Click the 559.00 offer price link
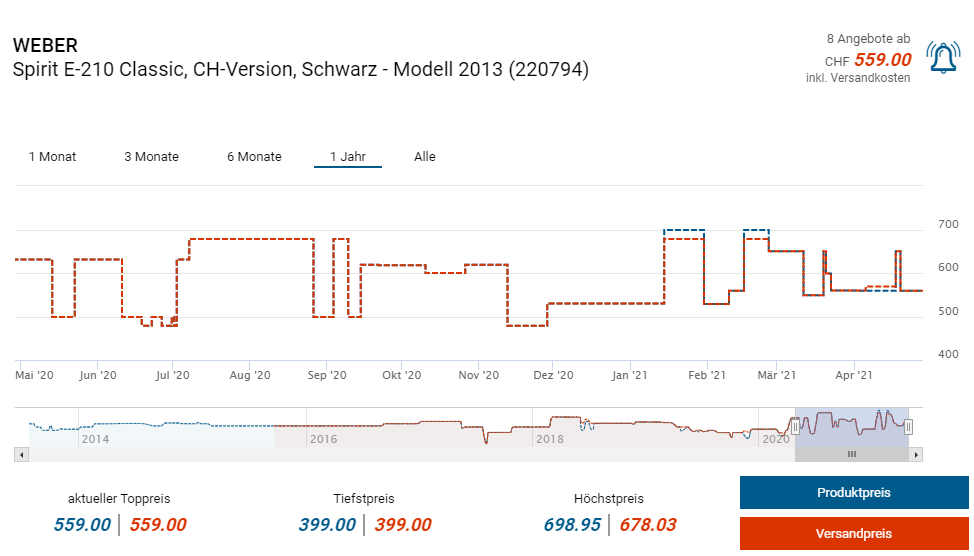Screen dimensions: 974x556 pyautogui.click(x=882, y=60)
